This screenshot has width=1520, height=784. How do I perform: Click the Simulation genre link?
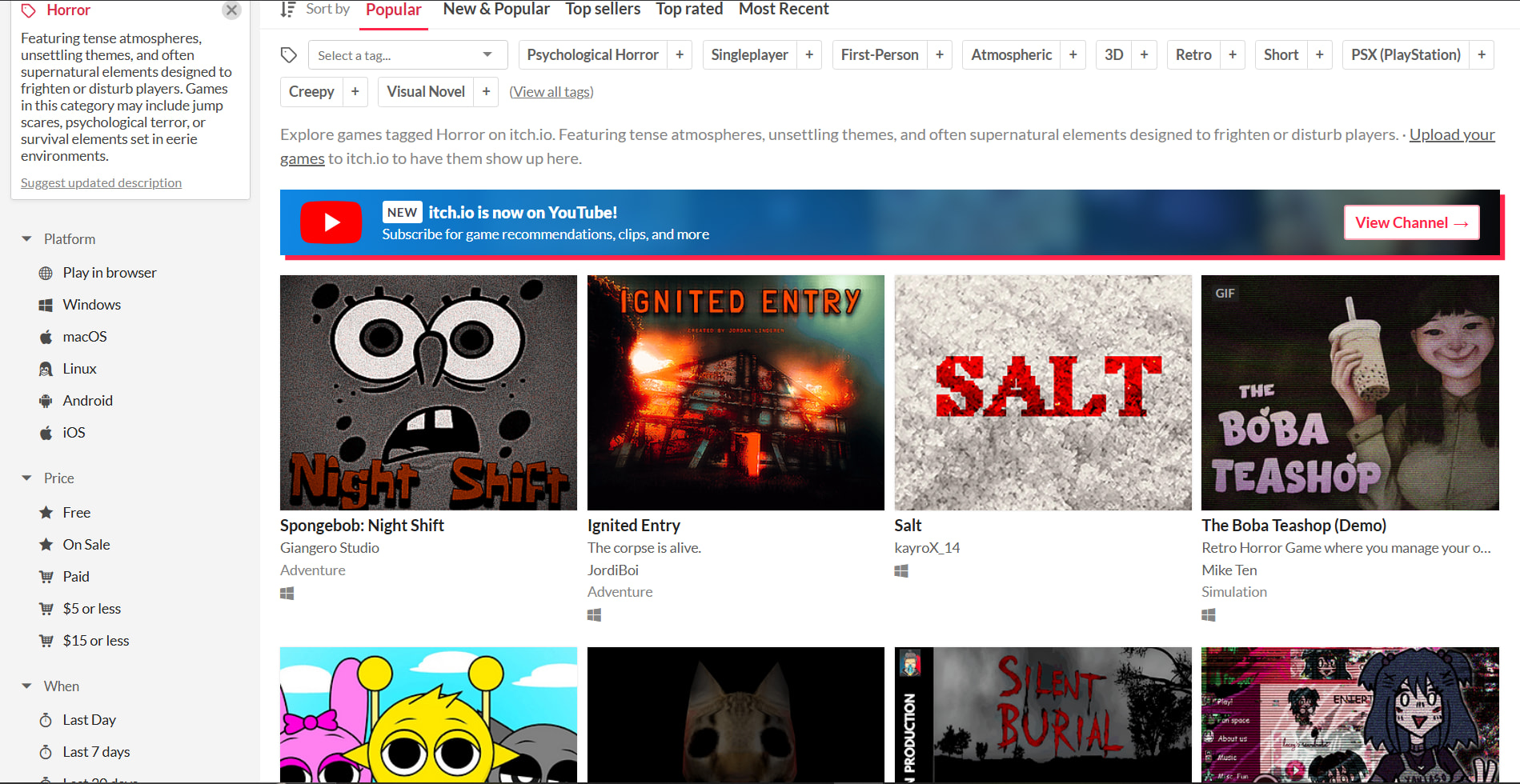[1234, 592]
